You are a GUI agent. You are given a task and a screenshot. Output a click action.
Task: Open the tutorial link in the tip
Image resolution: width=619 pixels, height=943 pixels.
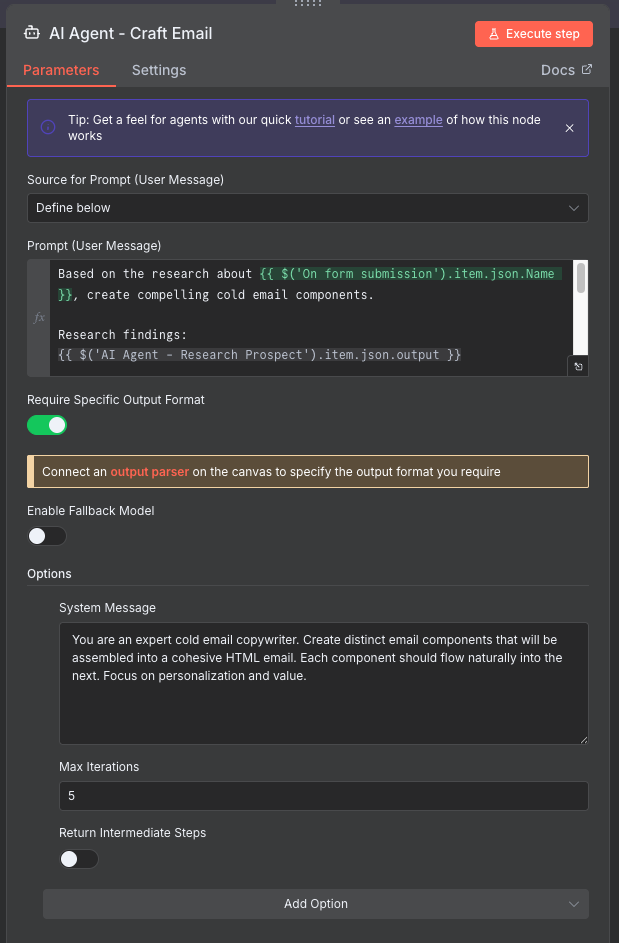pos(315,119)
